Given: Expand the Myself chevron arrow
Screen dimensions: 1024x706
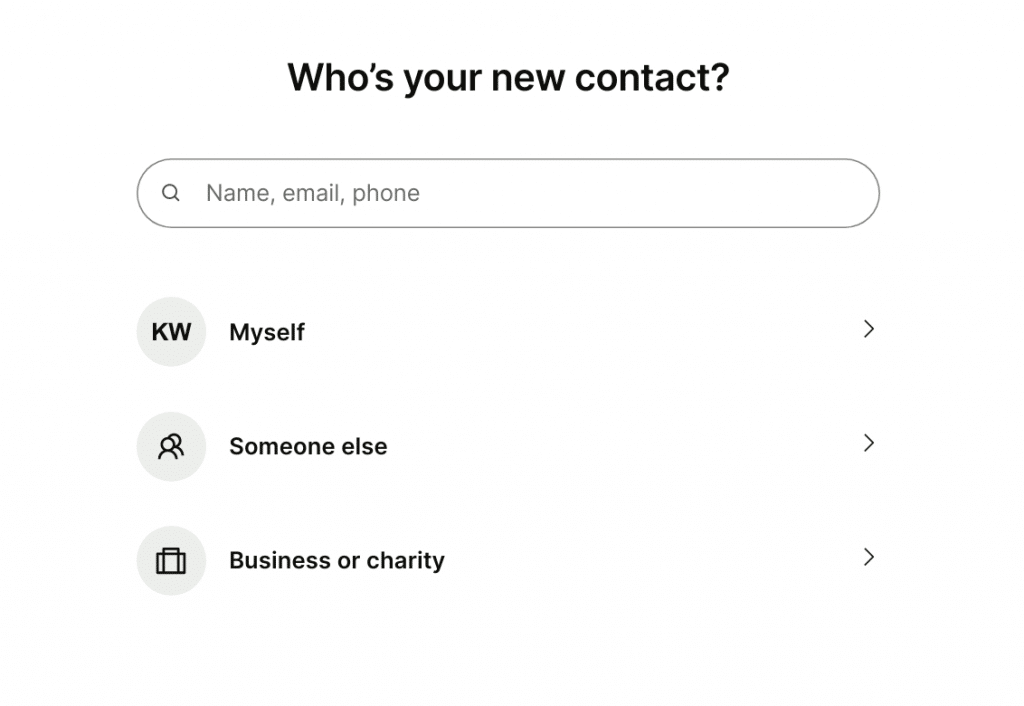Looking at the screenshot, I should click(869, 329).
